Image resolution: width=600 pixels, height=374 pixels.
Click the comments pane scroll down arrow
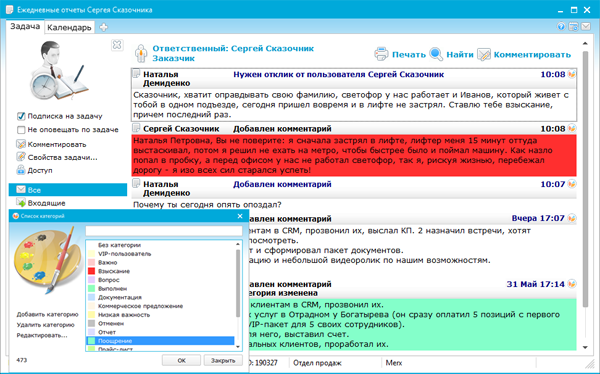tap(585, 347)
